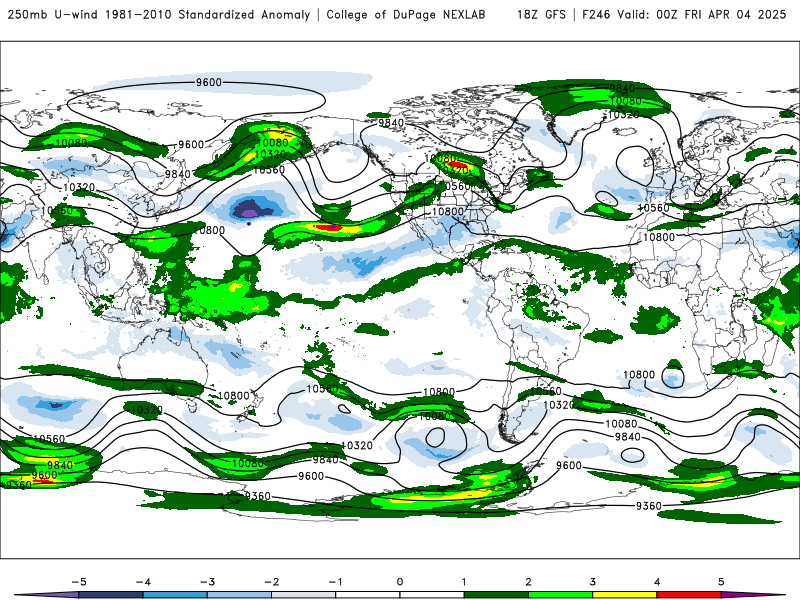Click the '9840' contour label near Greenland's top
Image resolution: width=800 pixels, height=600 pixels.
point(622,88)
